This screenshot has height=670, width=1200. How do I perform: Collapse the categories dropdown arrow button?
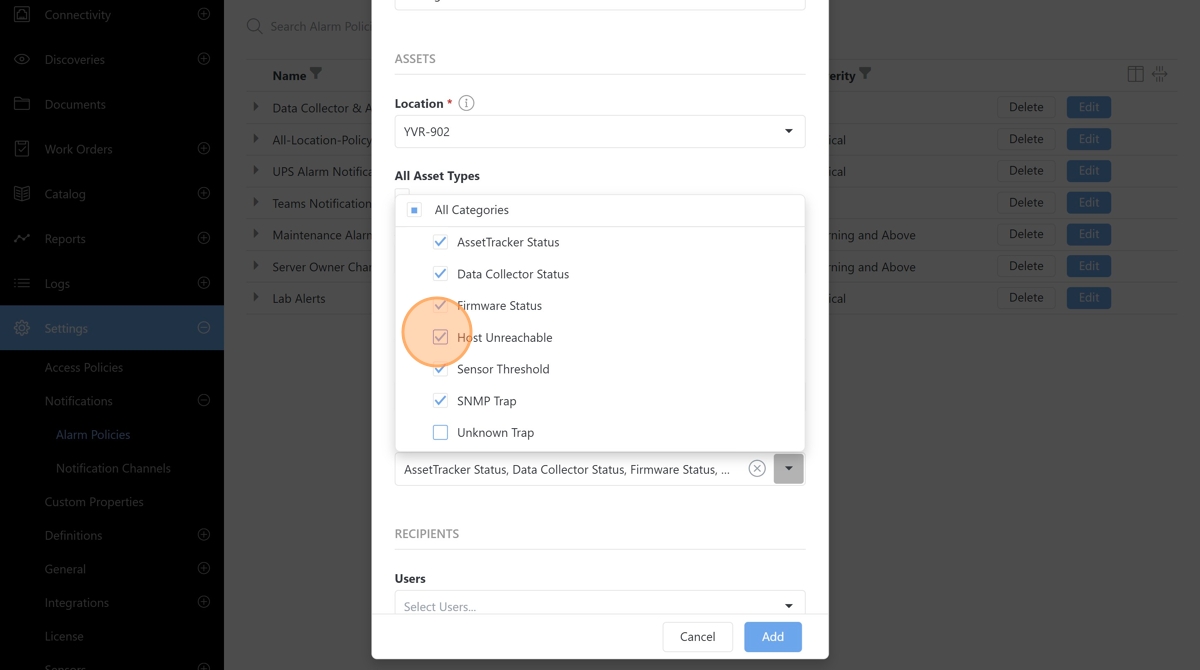pos(788,469)
